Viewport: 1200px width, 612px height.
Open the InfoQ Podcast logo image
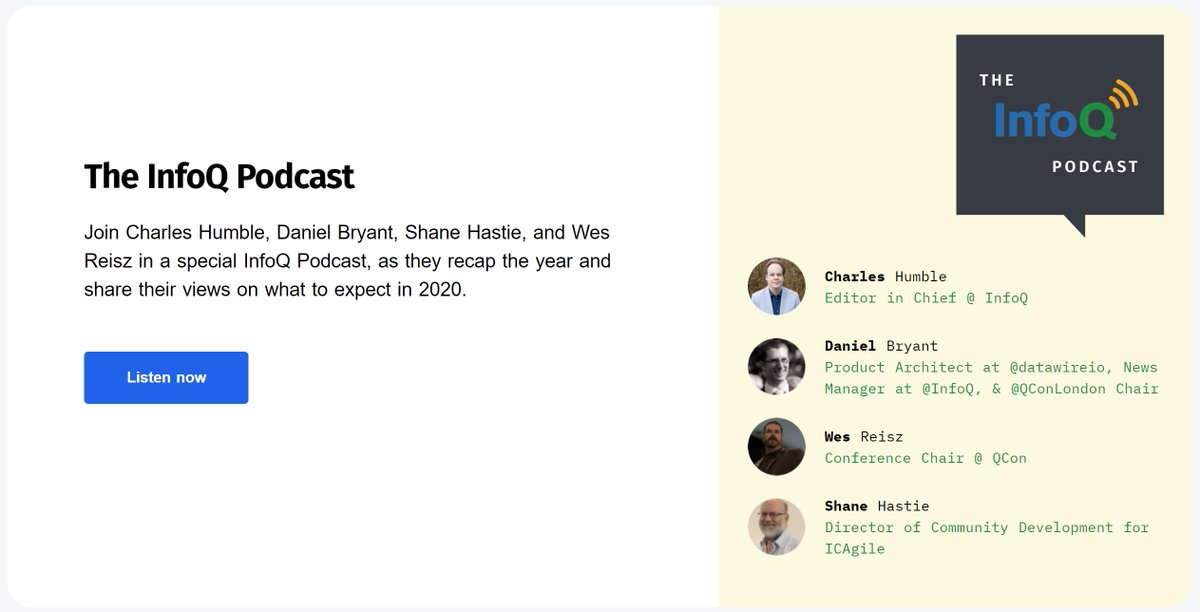click(1060, 135)
